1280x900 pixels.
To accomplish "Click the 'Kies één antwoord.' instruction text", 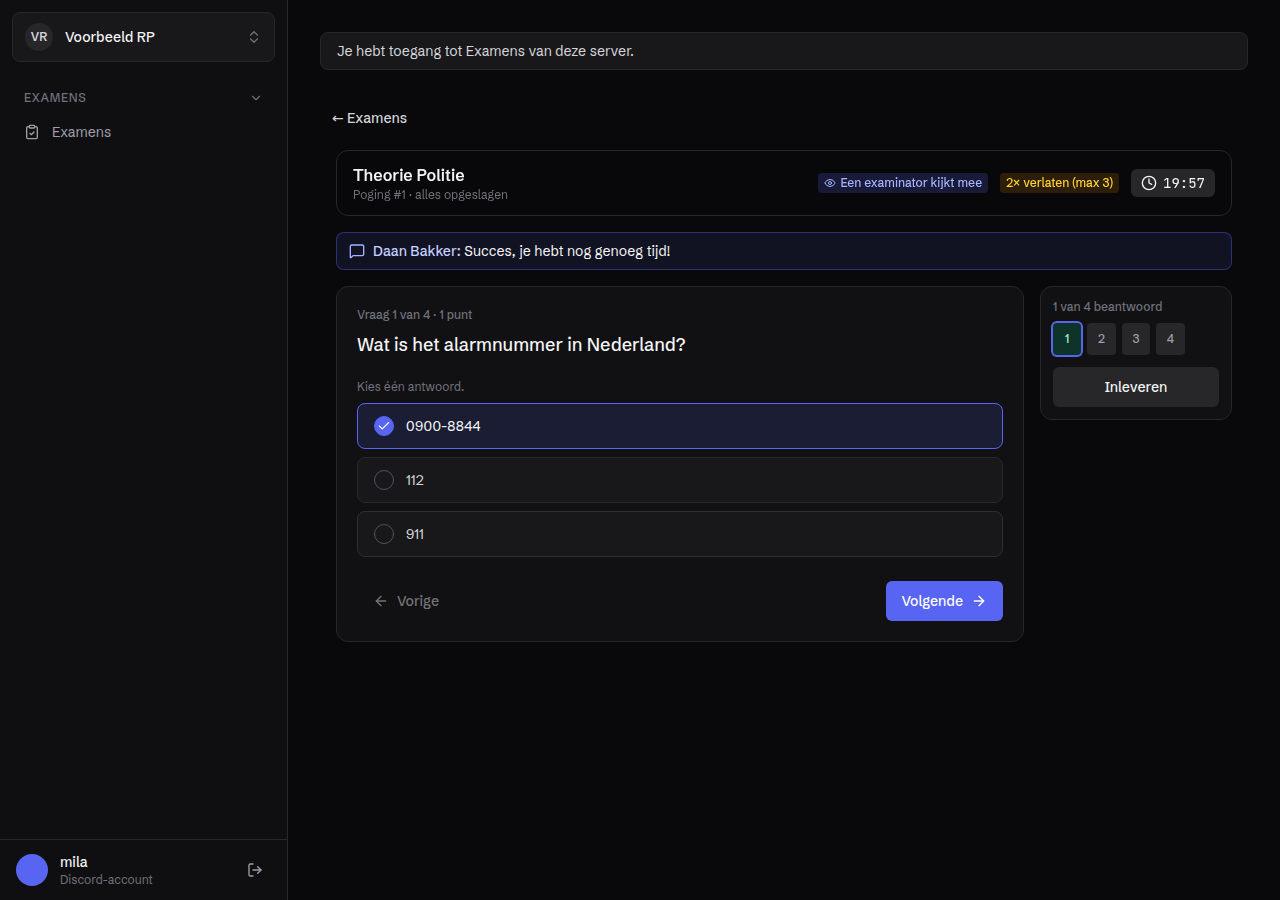I will (411, 386).
